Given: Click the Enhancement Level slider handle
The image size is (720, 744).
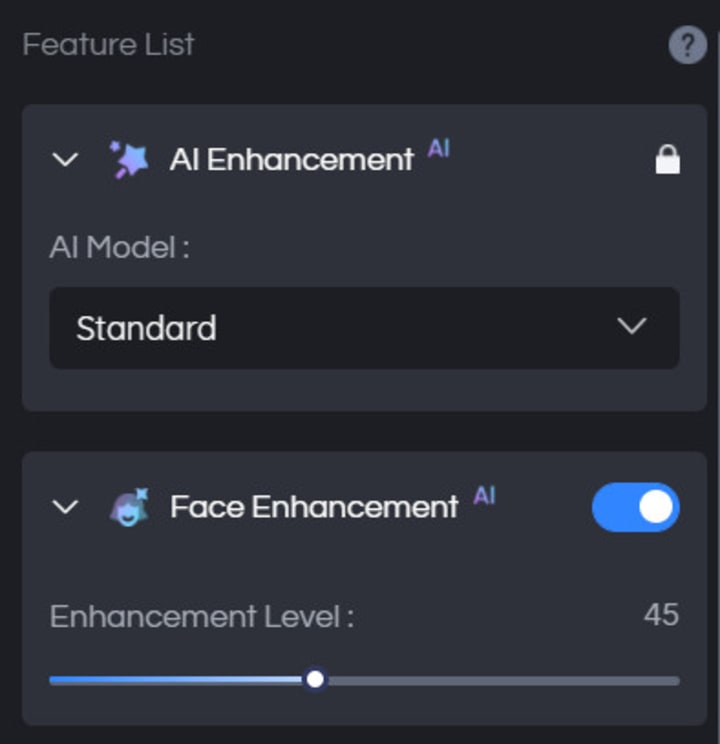Looking at the screenshot, I should pyautogui.click(x=315, y=679).
